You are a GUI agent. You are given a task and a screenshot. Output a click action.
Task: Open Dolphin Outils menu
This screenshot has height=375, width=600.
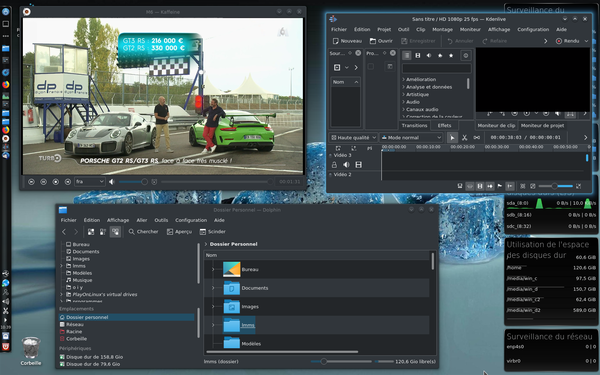click(x=161, y=220)
